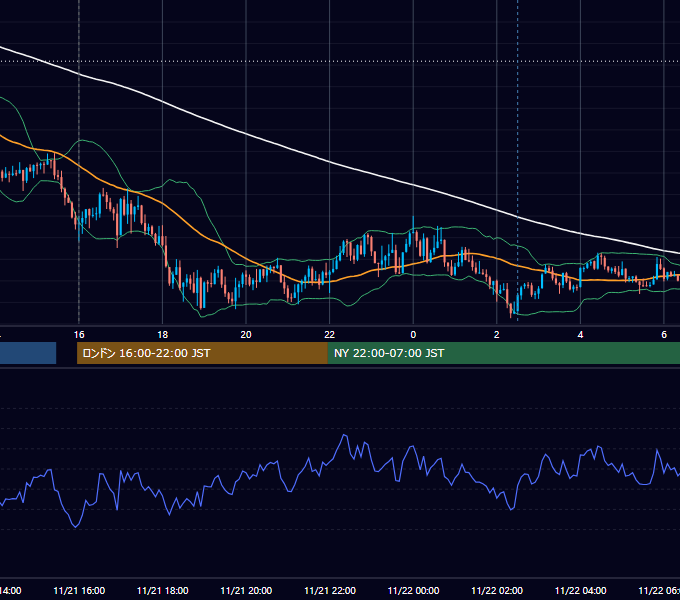680x600 pixels.
Task: Click the 11/22 02:00 date label
Action: (497, 590)
